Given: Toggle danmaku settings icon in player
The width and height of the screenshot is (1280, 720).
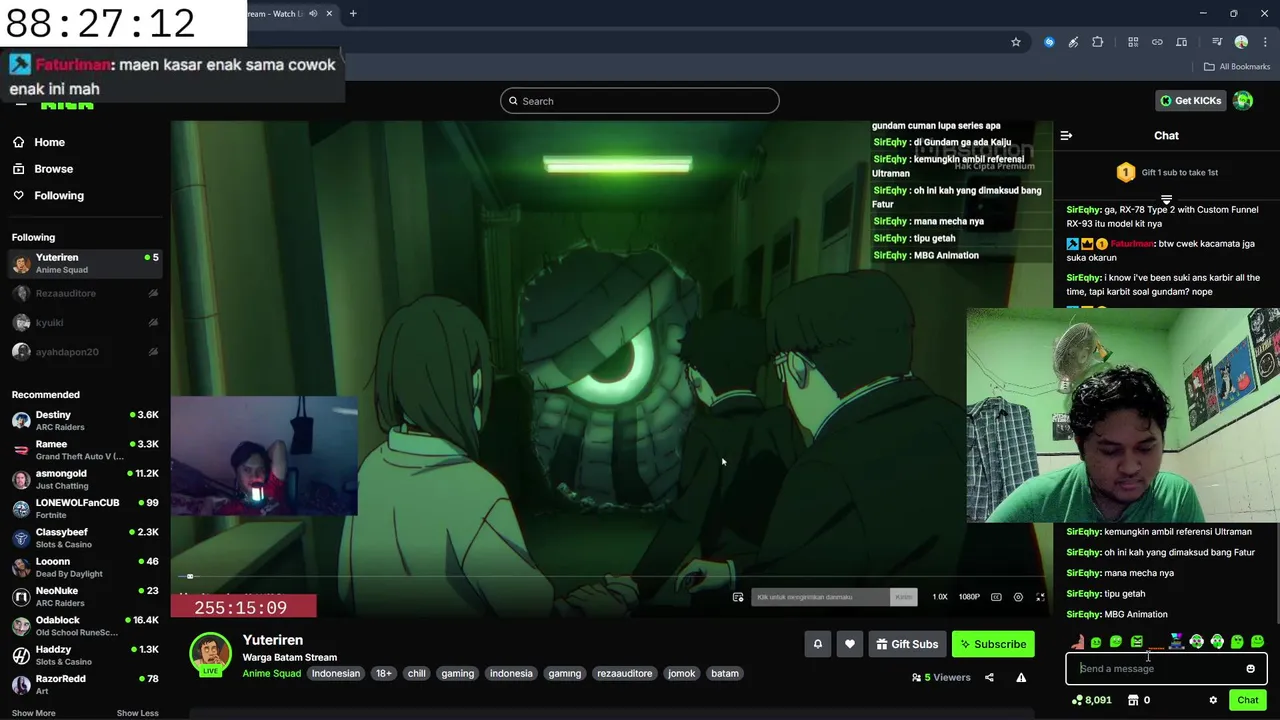Looking at the screenshot, I should click(738, 597).
